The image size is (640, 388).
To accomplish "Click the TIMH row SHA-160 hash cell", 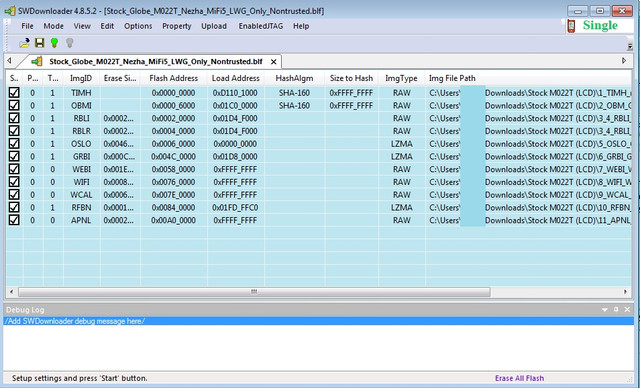I will [x=294, y=93].
